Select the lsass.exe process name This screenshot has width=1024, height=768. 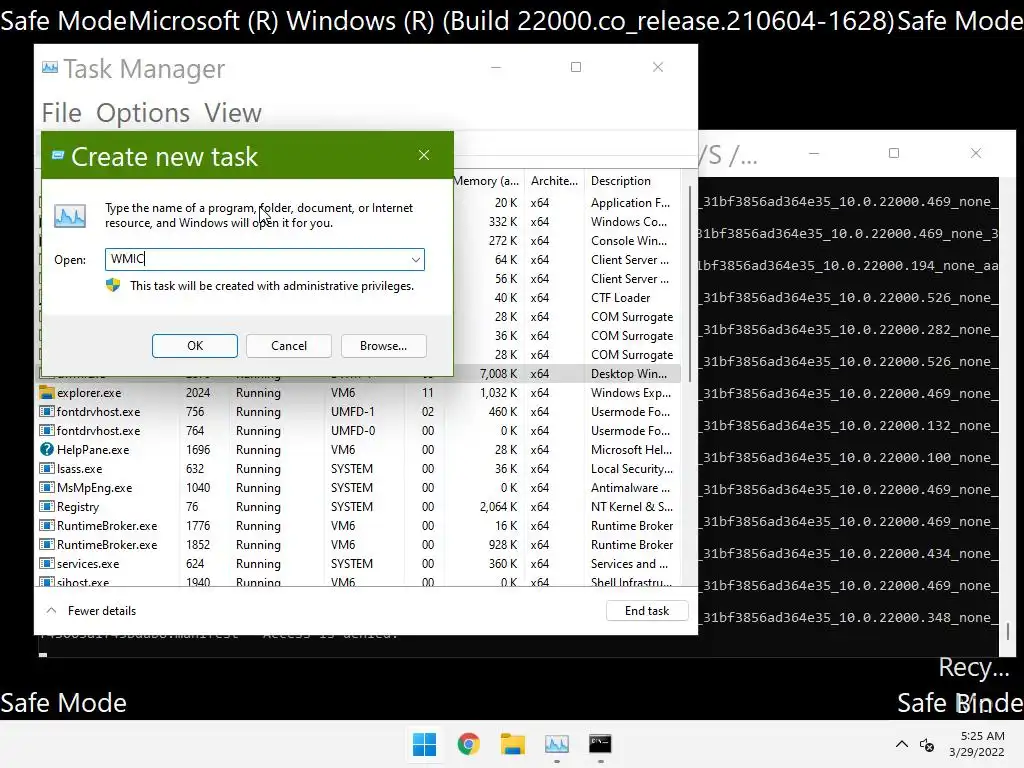coord(79,468)
